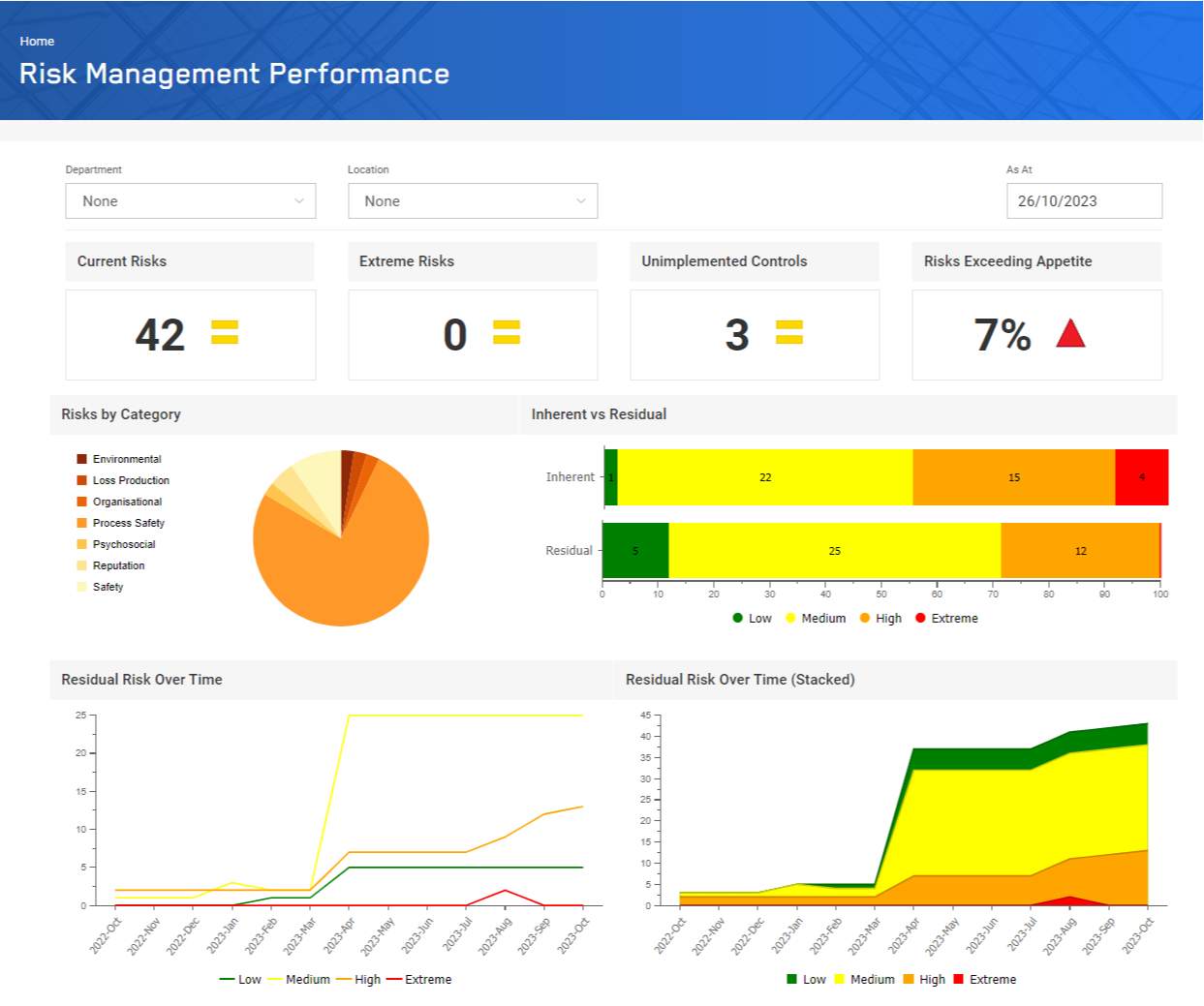
Task: Select the Home breadcrumb link
Action: pyautogui.click(x=38, y=41)
